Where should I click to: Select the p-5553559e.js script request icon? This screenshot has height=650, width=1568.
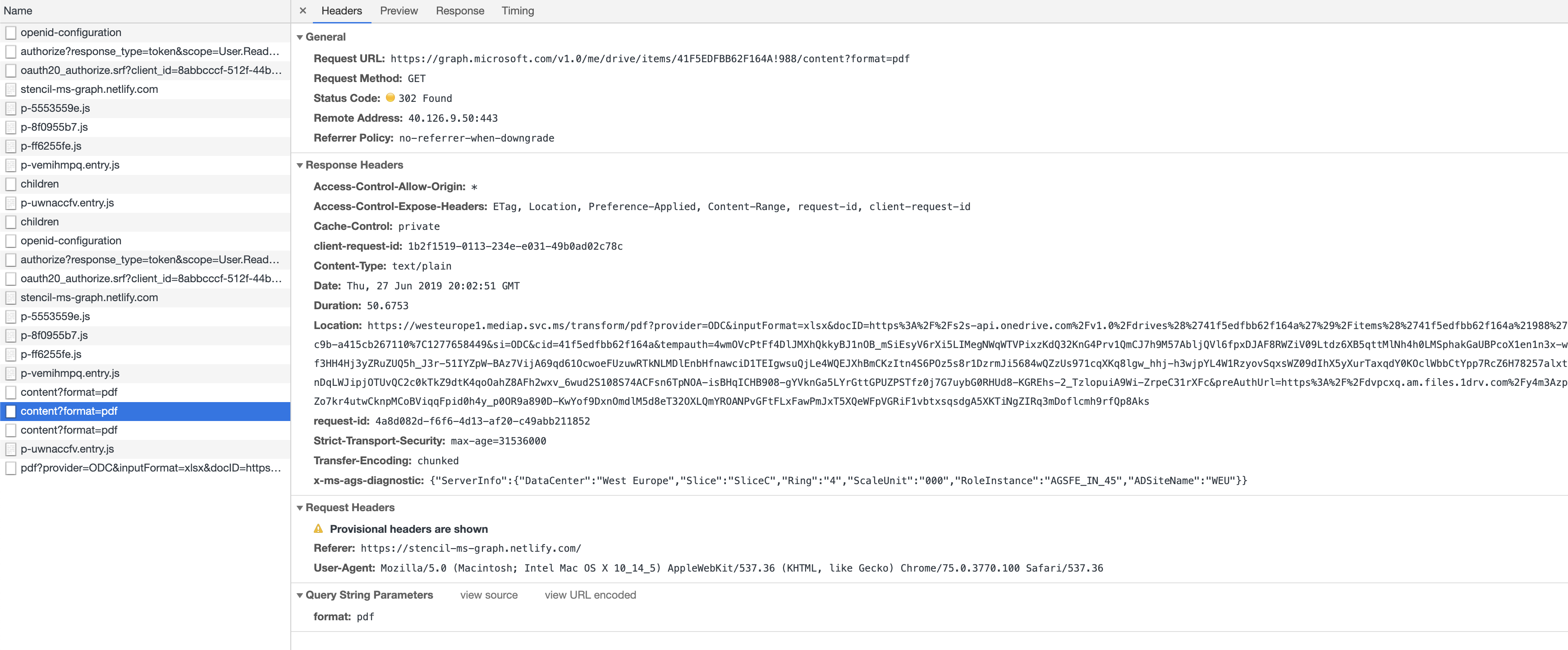click(x=10, y=108)
